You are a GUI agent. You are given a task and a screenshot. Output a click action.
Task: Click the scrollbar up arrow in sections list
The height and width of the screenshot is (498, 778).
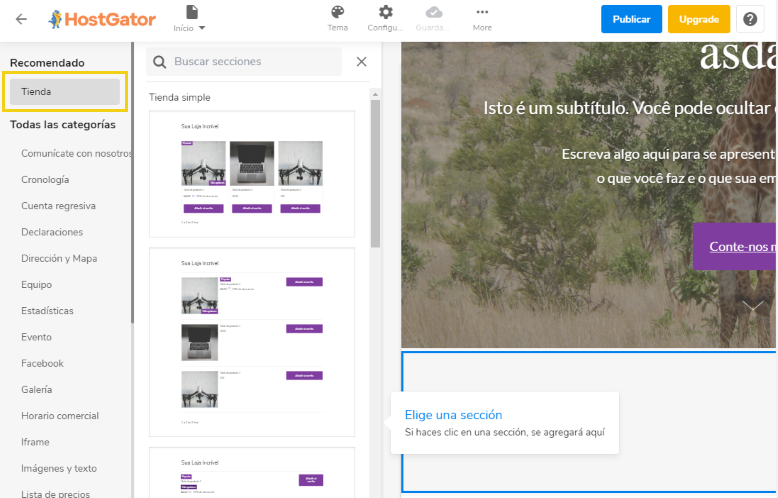pyautogui.click(x=375, y=94)
